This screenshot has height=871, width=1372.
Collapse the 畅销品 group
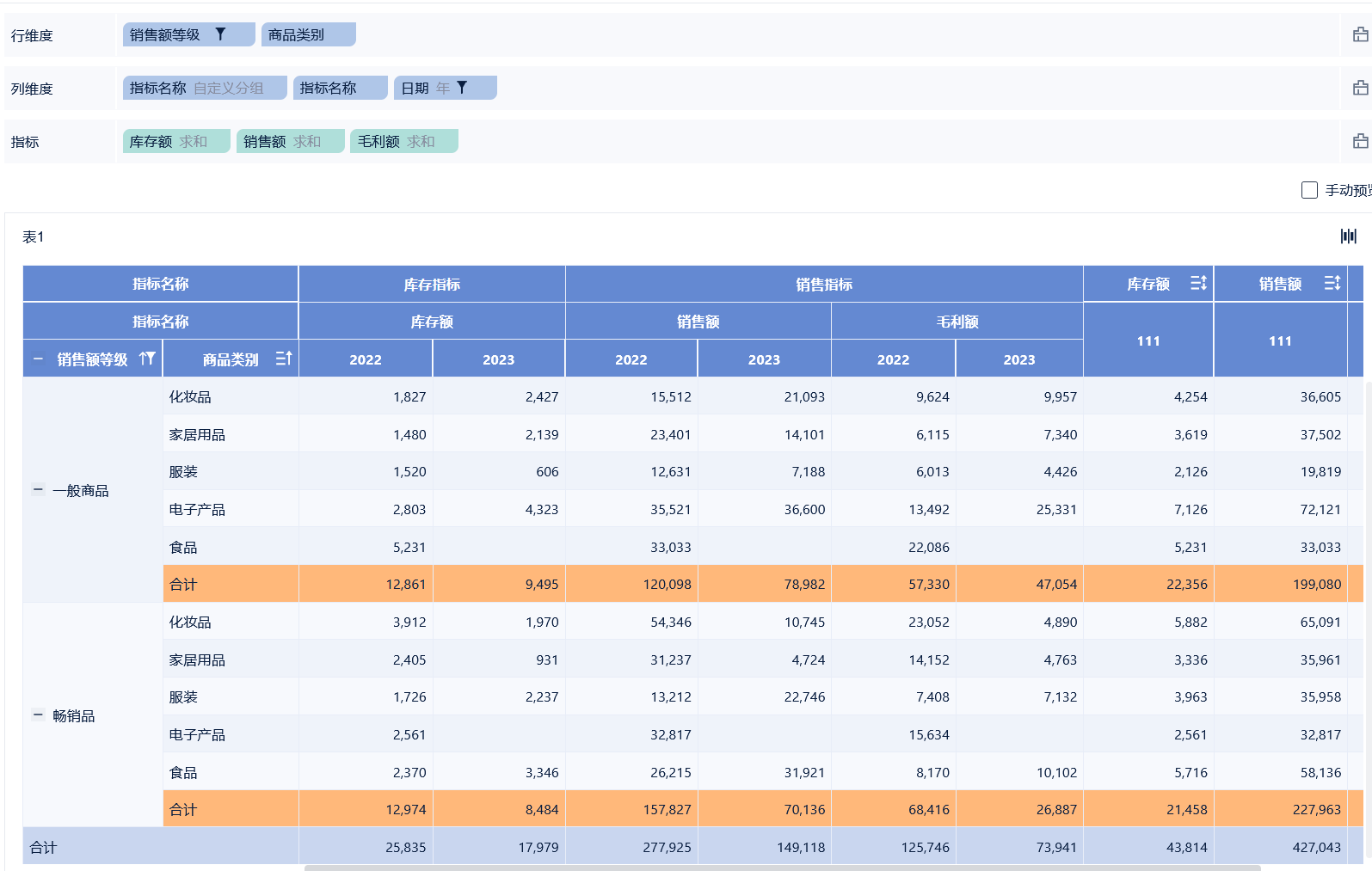[38, 715]
